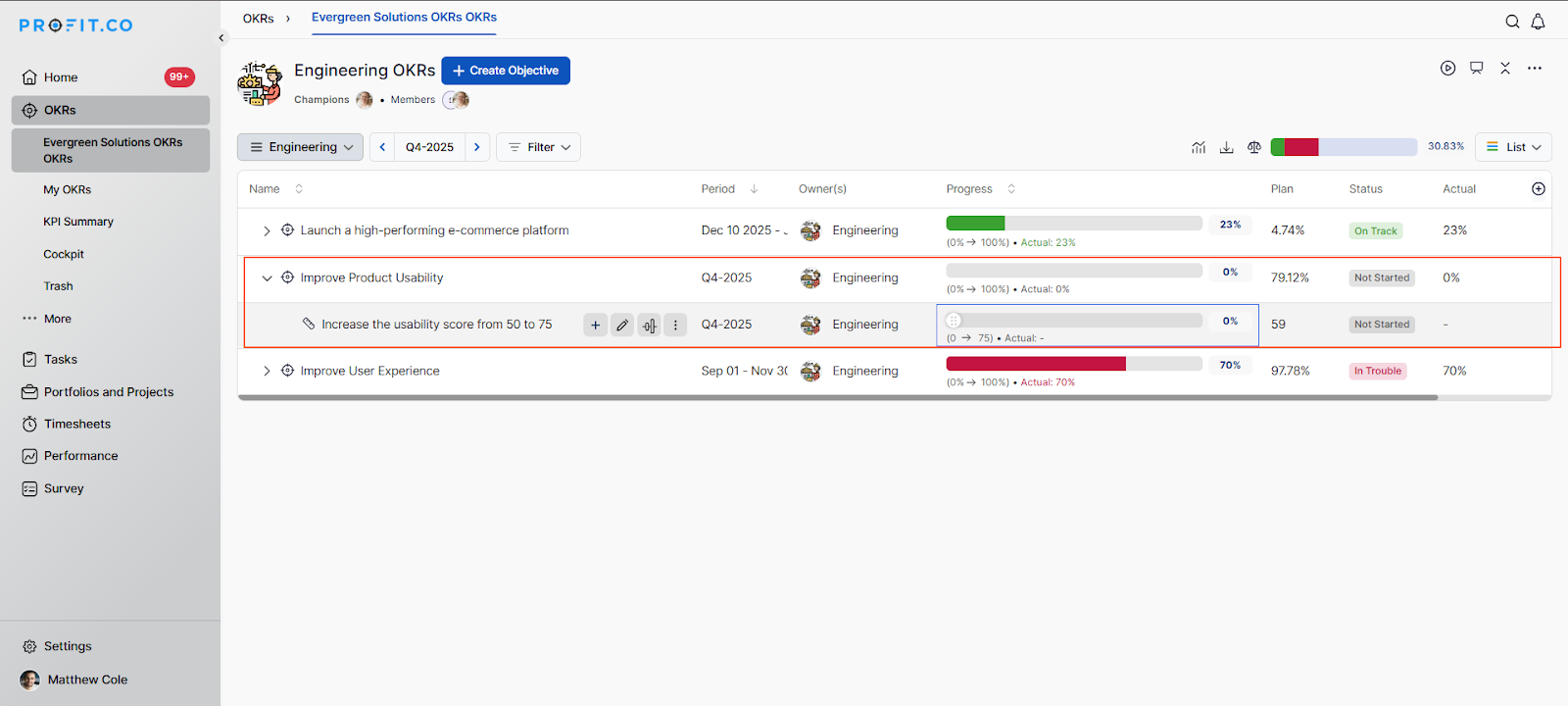Click the collapse arrows icon in the header
This screenshot has height=706, width=1568.
(x=1505, y=68)
